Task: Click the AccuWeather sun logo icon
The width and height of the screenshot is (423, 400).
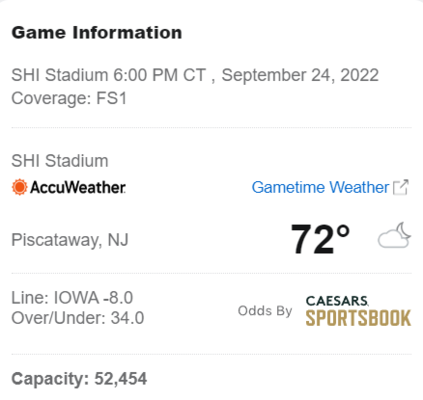Action: pos(19,187)
